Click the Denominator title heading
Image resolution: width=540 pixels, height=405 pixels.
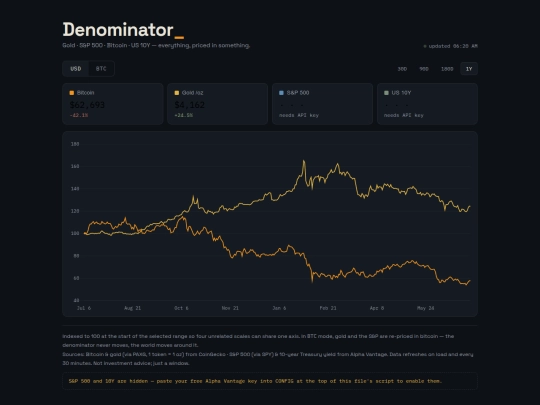pyautogui.click(x=123, y=30)
